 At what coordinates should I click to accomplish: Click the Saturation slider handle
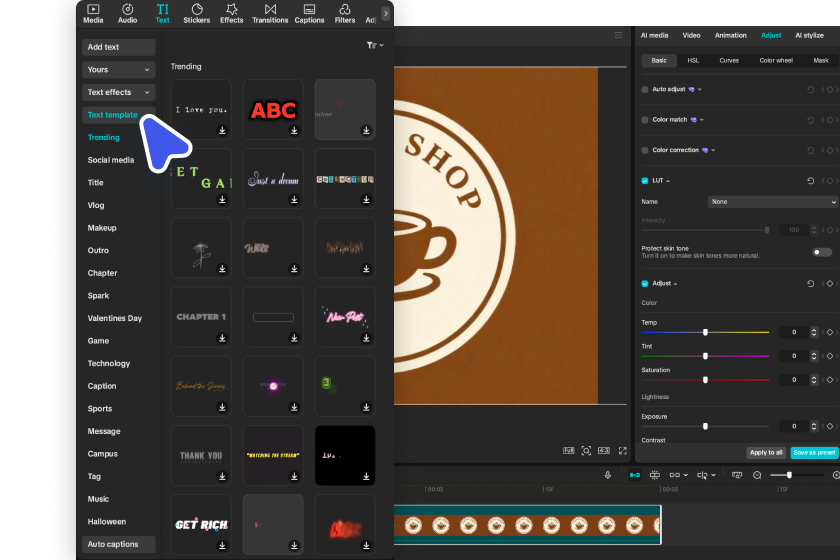pyautogui.click(x=705, y=380)
